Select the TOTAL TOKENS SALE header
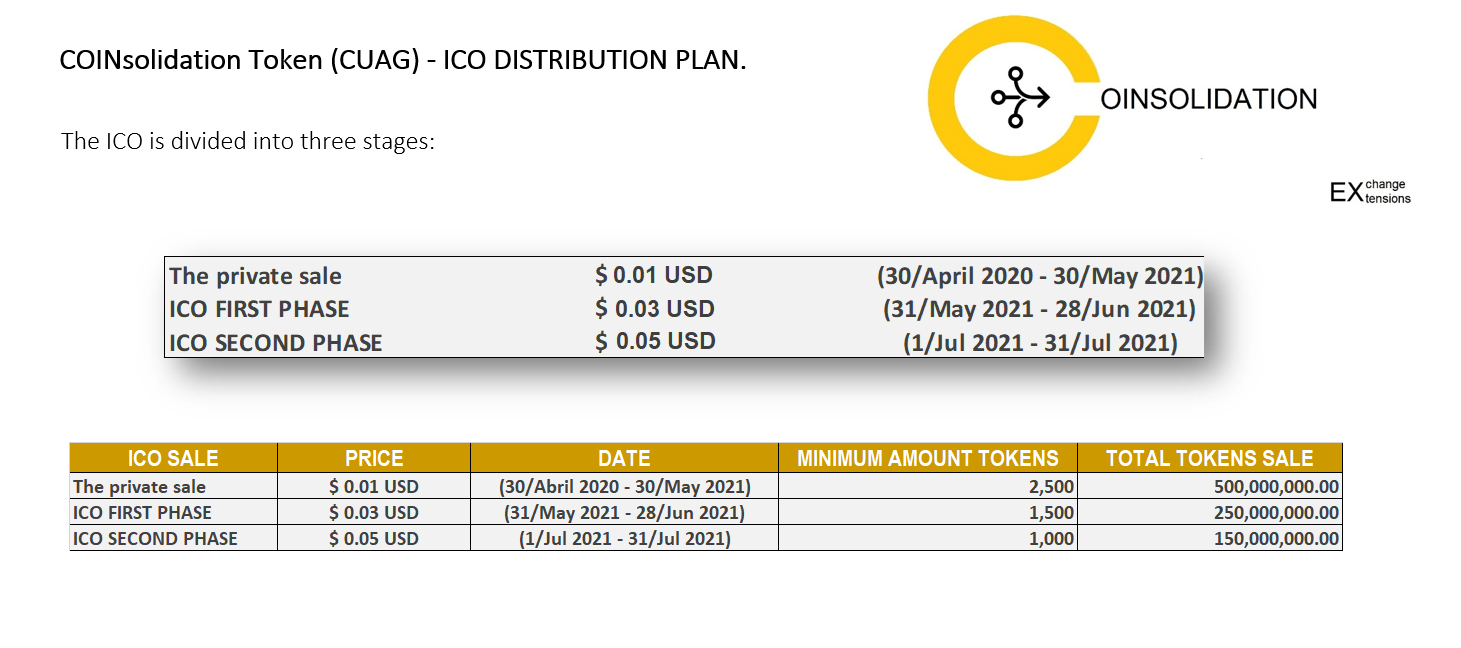This screenshot has width=1461, height=648. pyautogui.click(x=1210, y=459)
